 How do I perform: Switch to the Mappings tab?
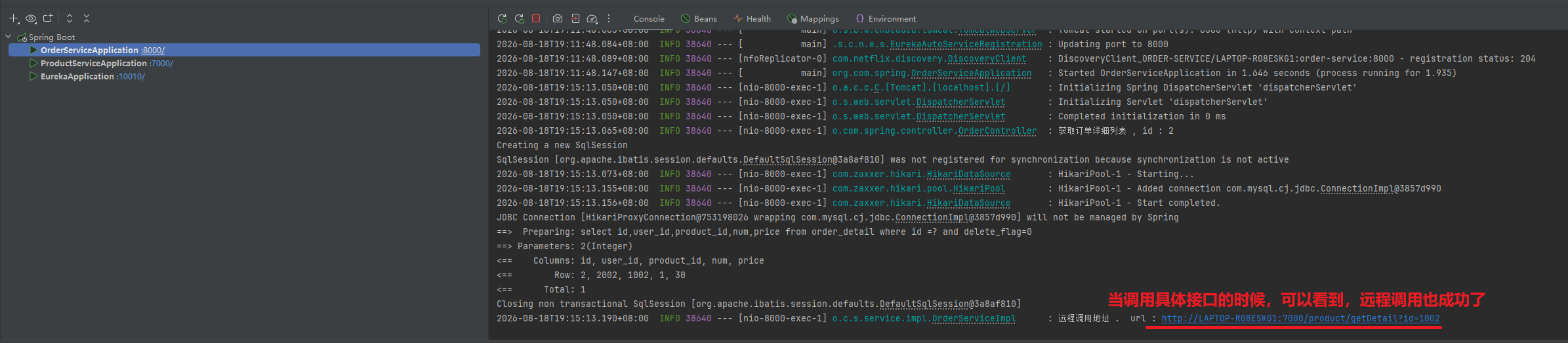[x=814, y=19]
